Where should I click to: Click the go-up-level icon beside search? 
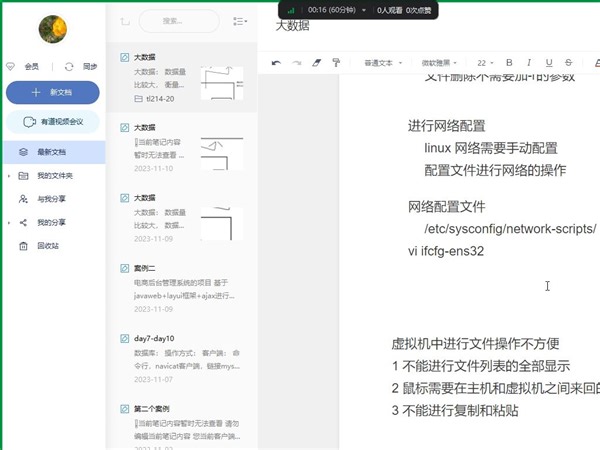[125, 21]
